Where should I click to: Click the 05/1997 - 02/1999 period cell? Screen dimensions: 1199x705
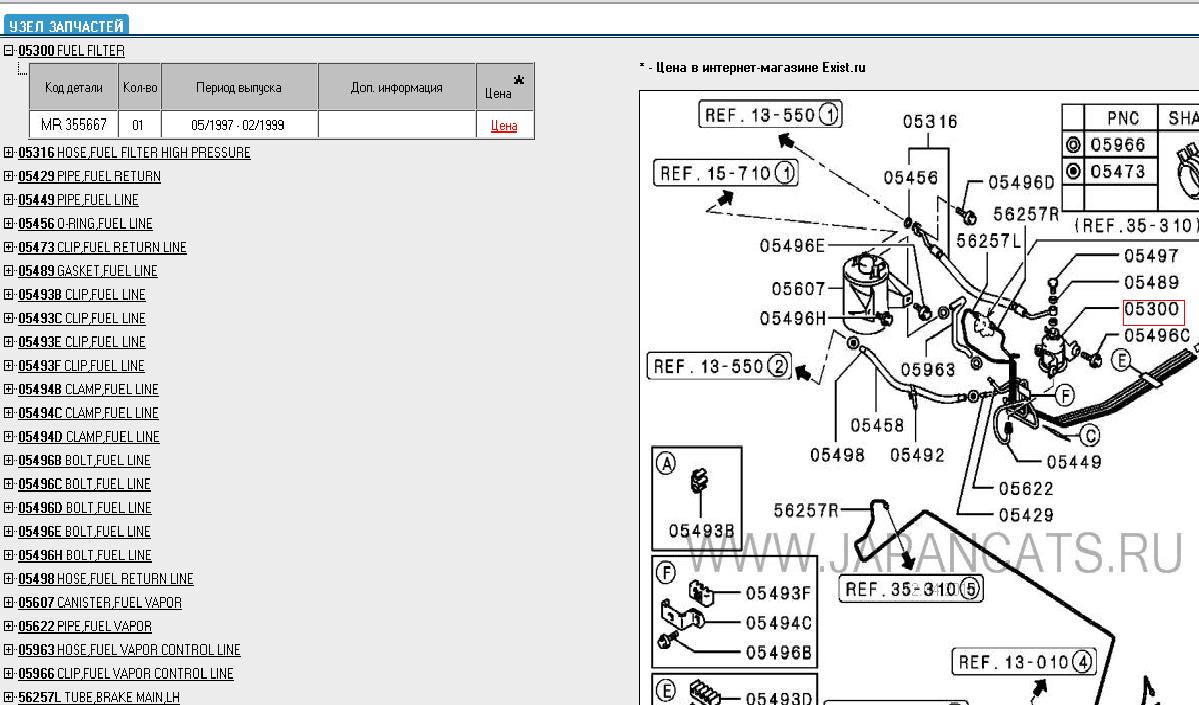pyautogui.click(x=239, y=125)
